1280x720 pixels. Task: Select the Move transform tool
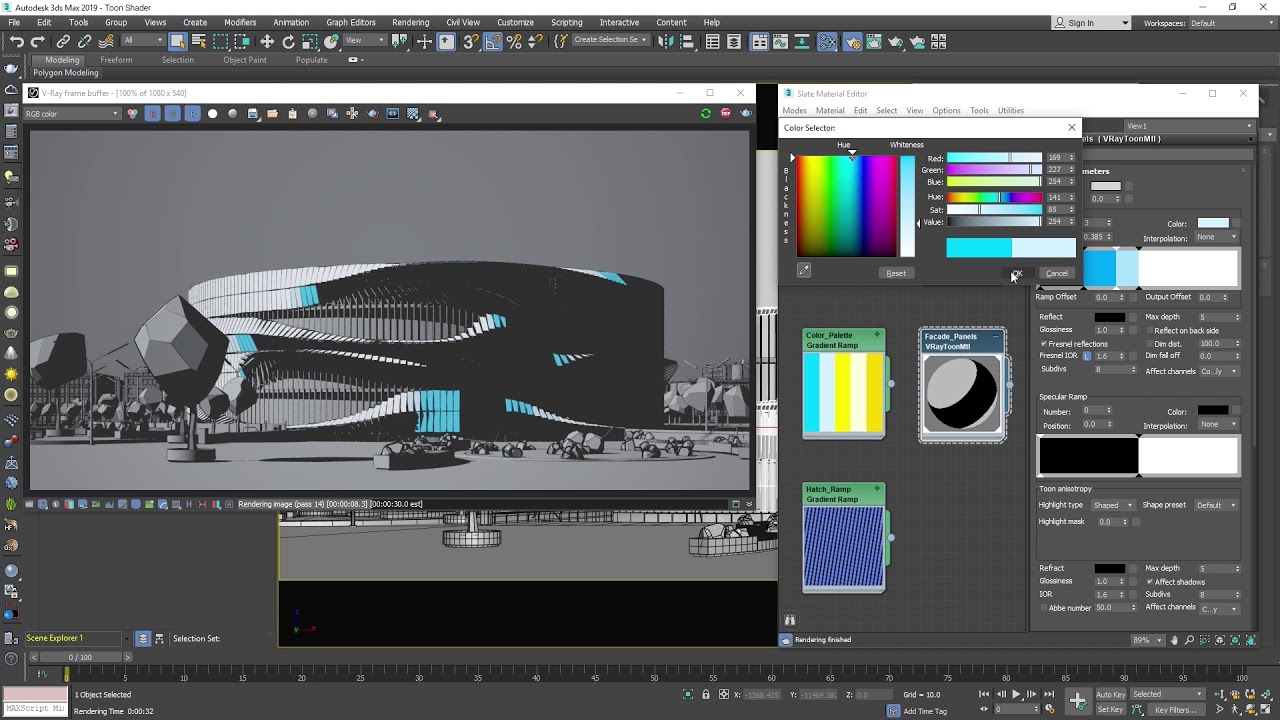pos(267,42)
